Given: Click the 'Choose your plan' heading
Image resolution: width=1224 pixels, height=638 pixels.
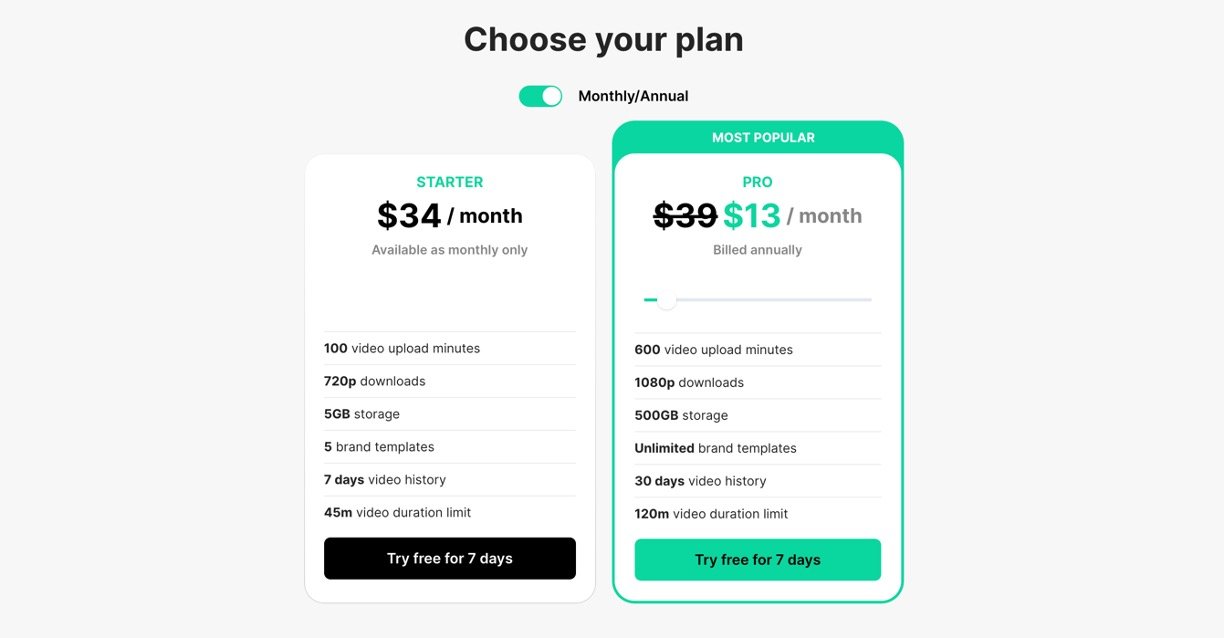Looking at the screenshot, I should [x=603, y=40].
